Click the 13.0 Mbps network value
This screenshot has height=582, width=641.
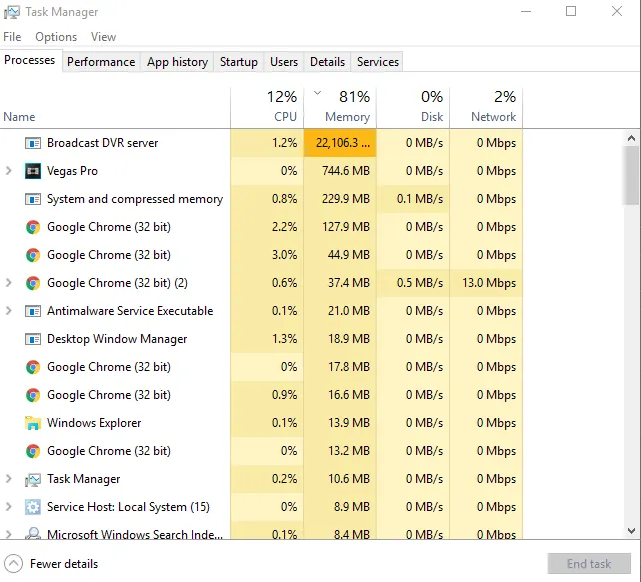point(489,283)
